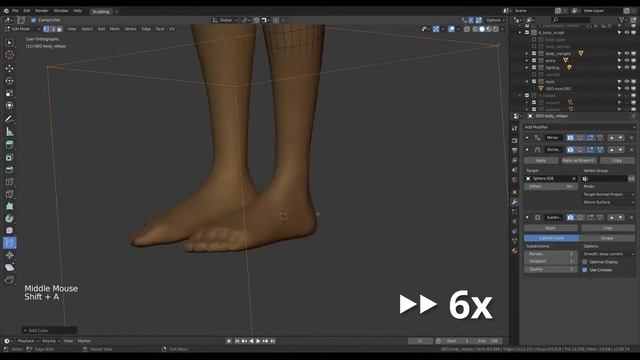Open the Edit Mode dropdown
640x360 pixels.
point(22,29)
